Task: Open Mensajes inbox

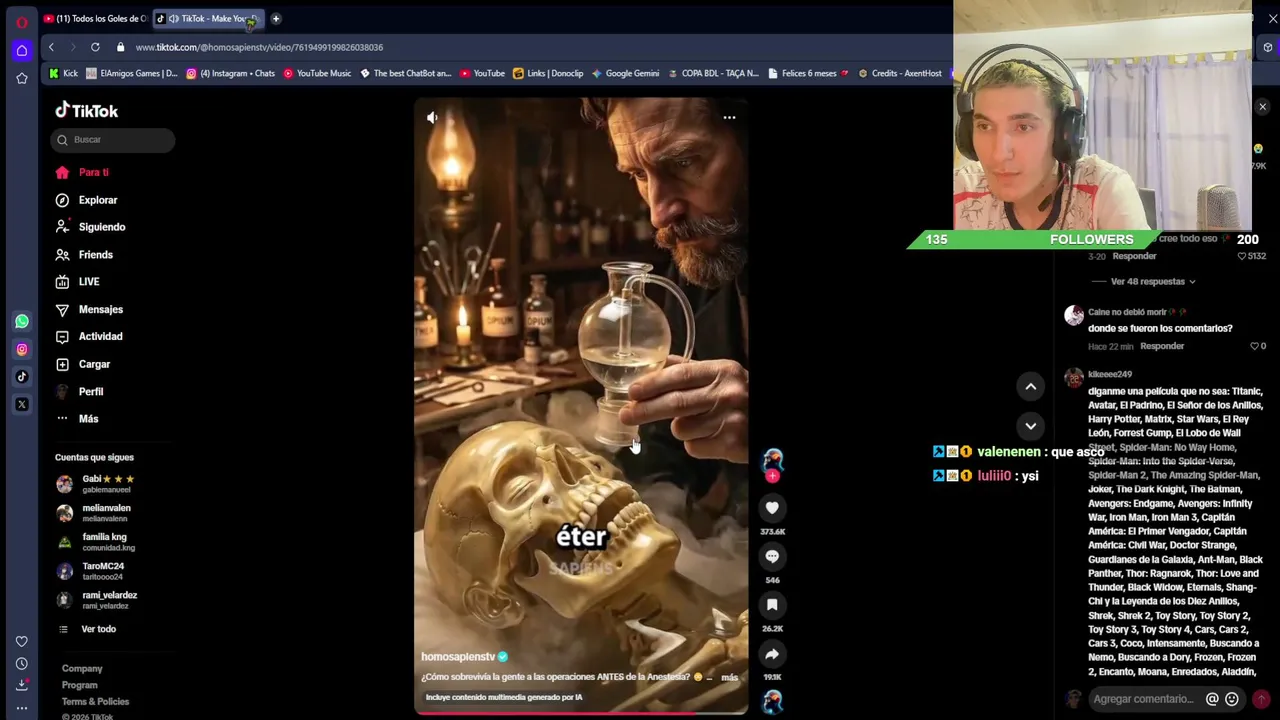Action: (x=89, y=310)
